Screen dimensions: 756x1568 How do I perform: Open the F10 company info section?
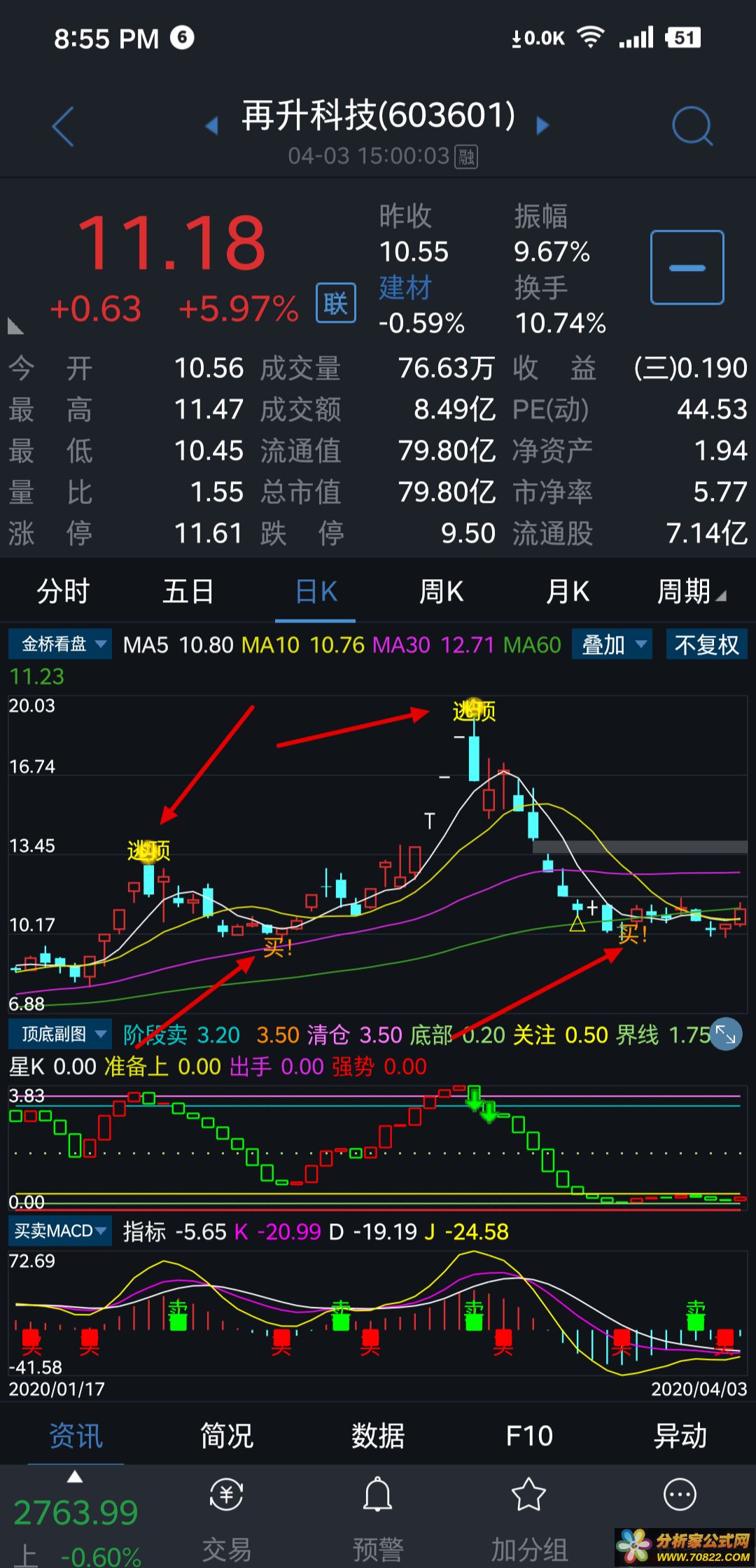pyautogui.click(x=529, y=1436)
